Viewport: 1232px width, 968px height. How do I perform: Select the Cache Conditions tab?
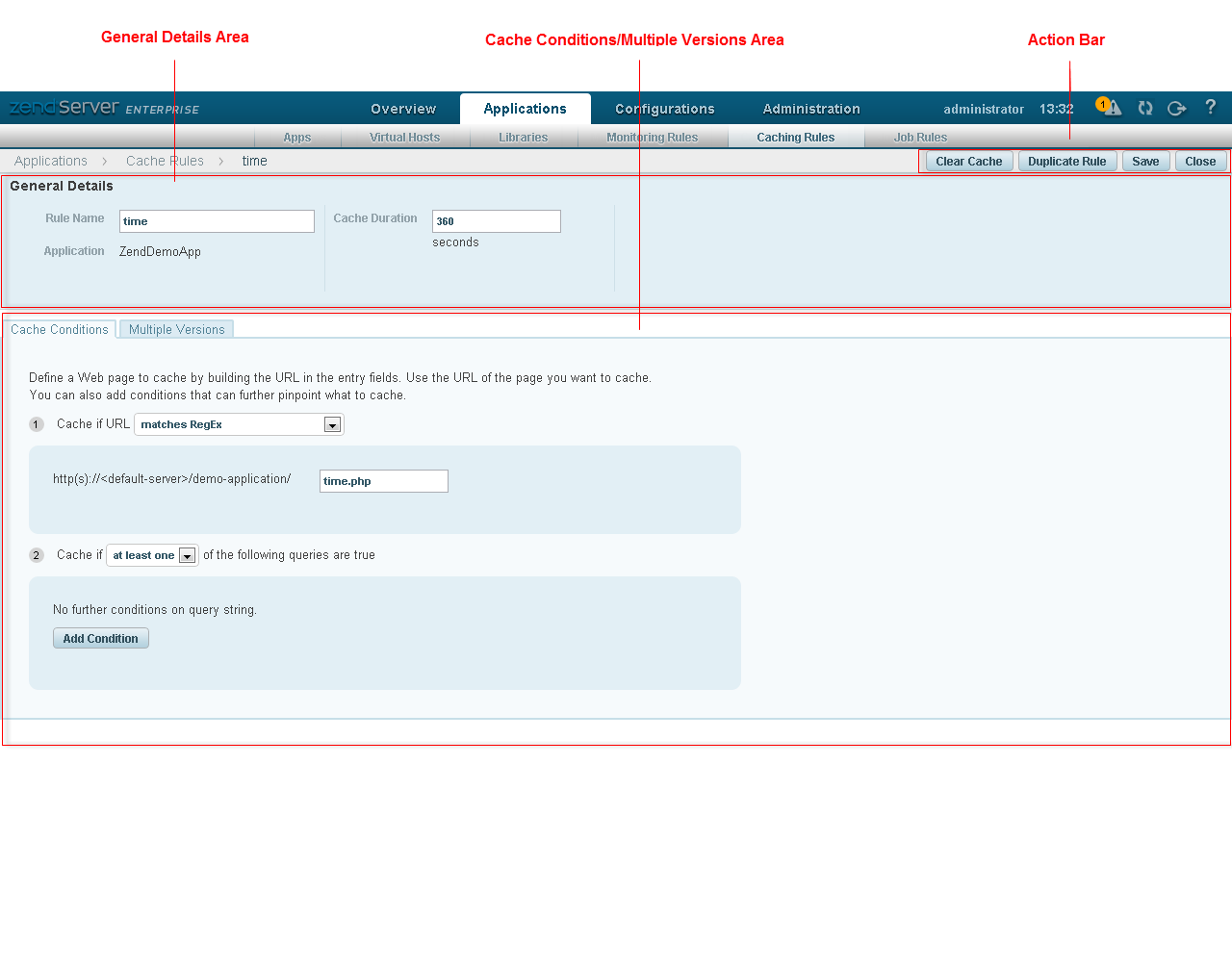click(x=60, y=329)
